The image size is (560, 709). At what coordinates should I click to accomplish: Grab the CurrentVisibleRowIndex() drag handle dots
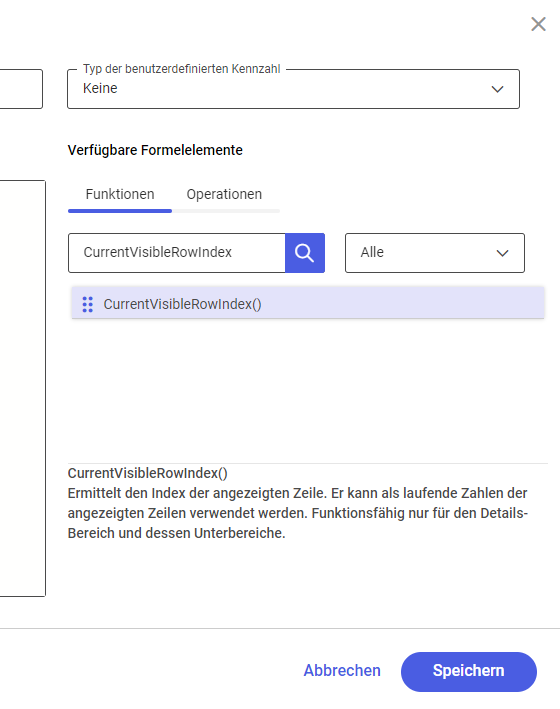click(x=88, y=304)
